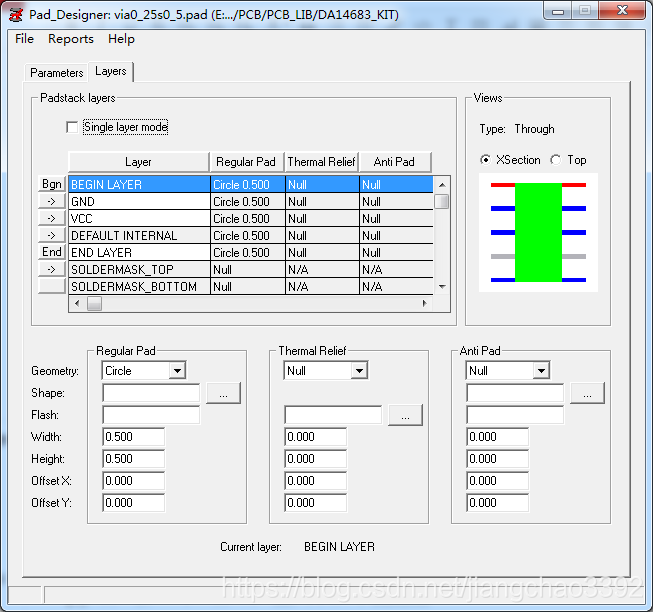
Task: Click the arrow button beside SOLDERMASK_TOP row
Action: coord(52,269)
